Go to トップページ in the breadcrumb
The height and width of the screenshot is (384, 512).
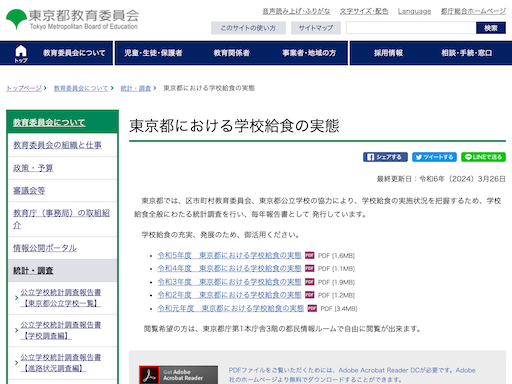tap(24, 88)
